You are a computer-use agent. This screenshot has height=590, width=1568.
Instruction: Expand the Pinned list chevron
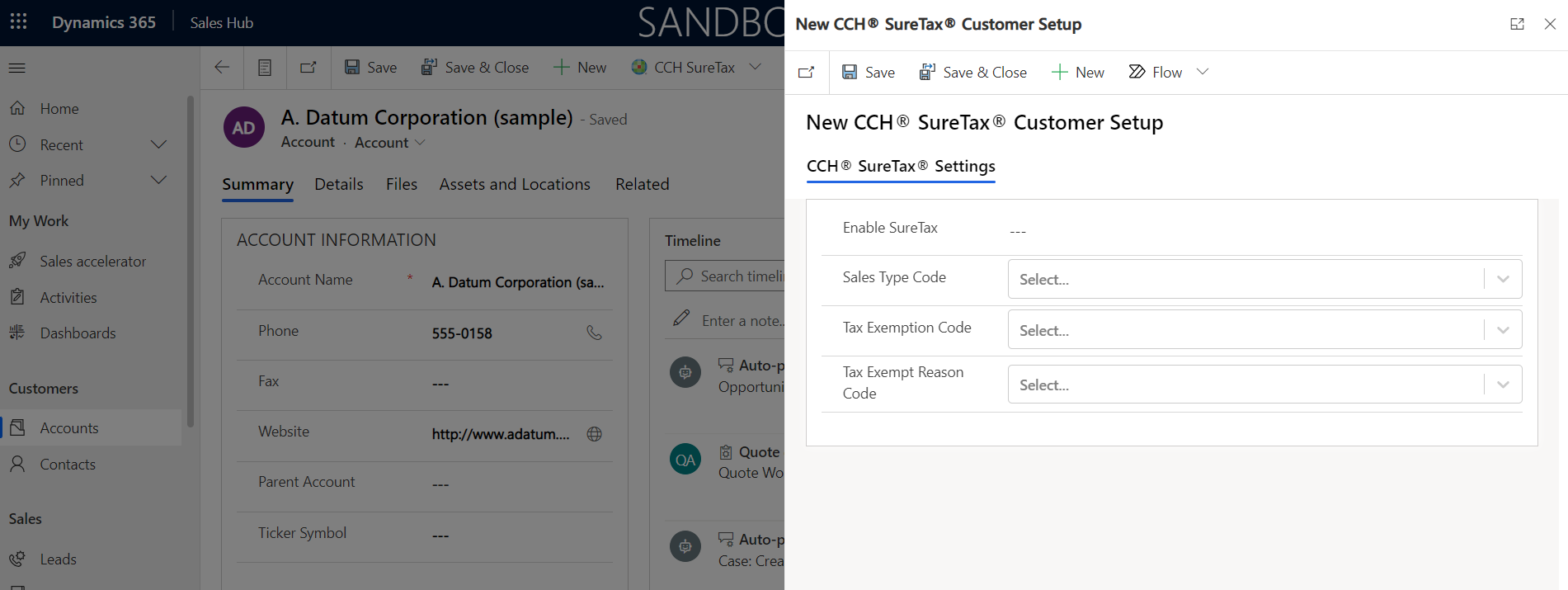[x=159, y=181]
